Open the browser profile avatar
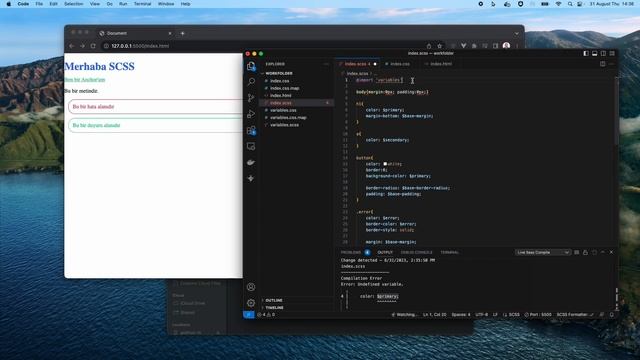This screenshot has height=360, width=640. click(507, 46)
